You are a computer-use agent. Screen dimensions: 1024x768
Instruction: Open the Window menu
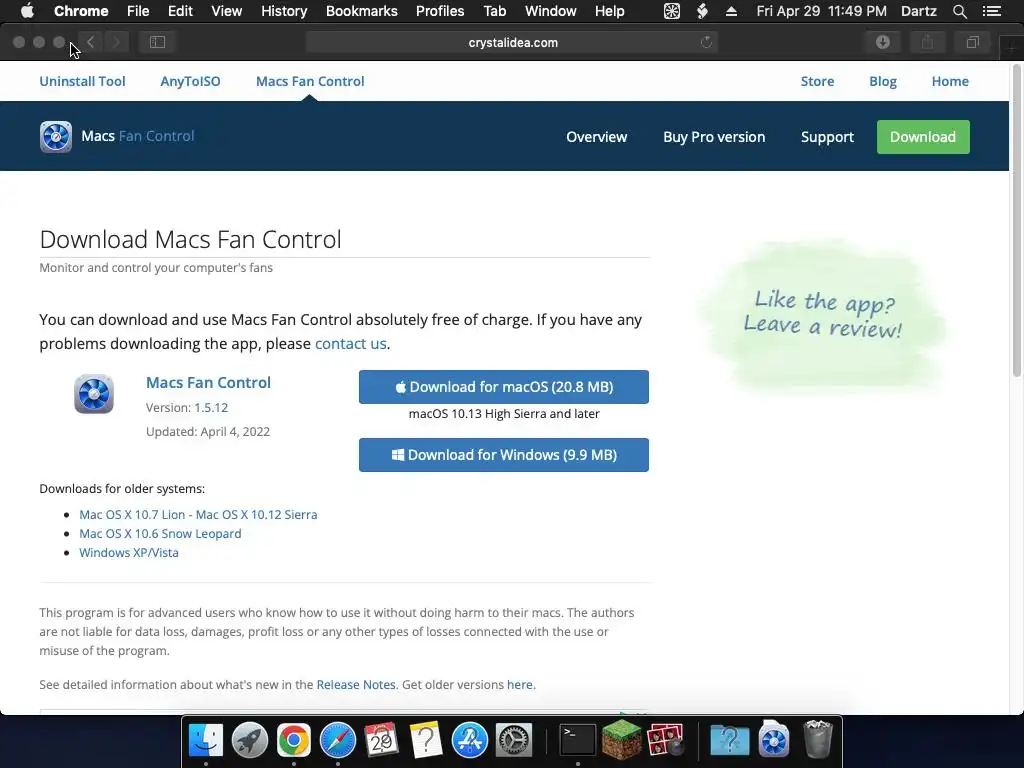click(x=551, y=11)
